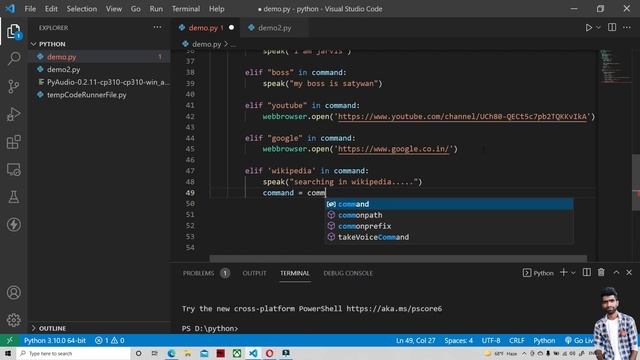This screenshot has height=360, width=640.
Task: Open the Terminal menu
Action: click(x=186, y=9)
